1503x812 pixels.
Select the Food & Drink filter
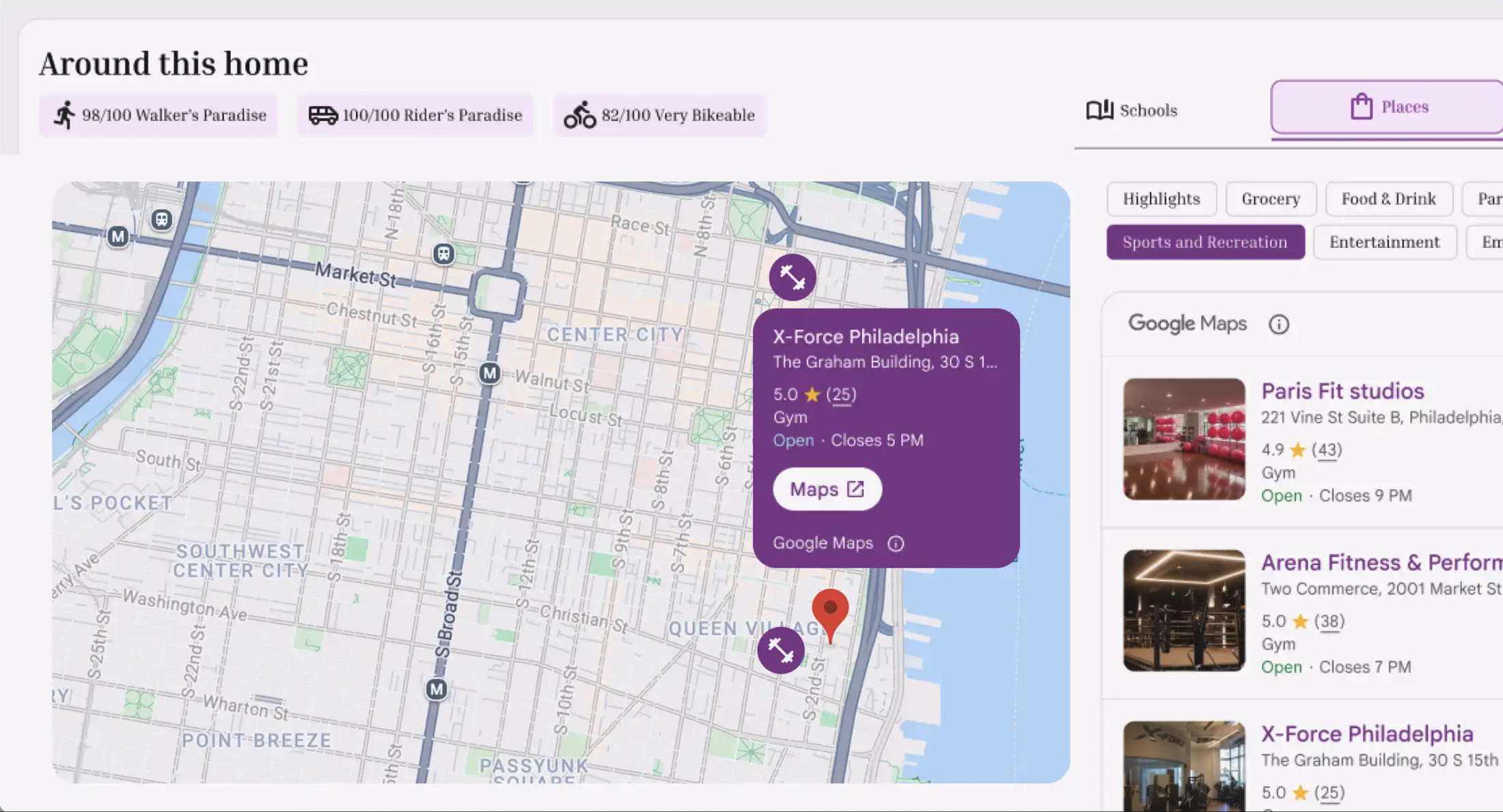[x=1389, y=199]
